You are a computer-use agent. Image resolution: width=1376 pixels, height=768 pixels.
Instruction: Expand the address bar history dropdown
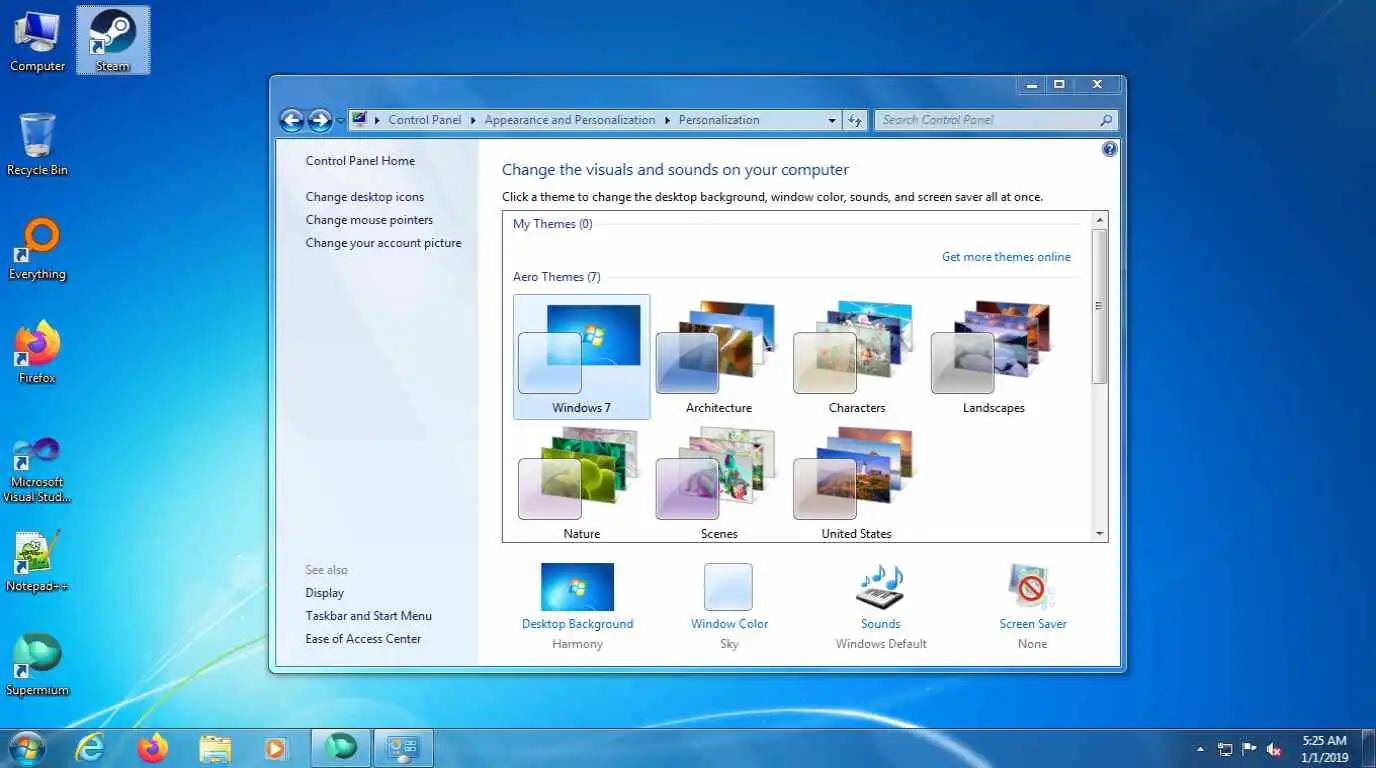(x=832, y=120)
